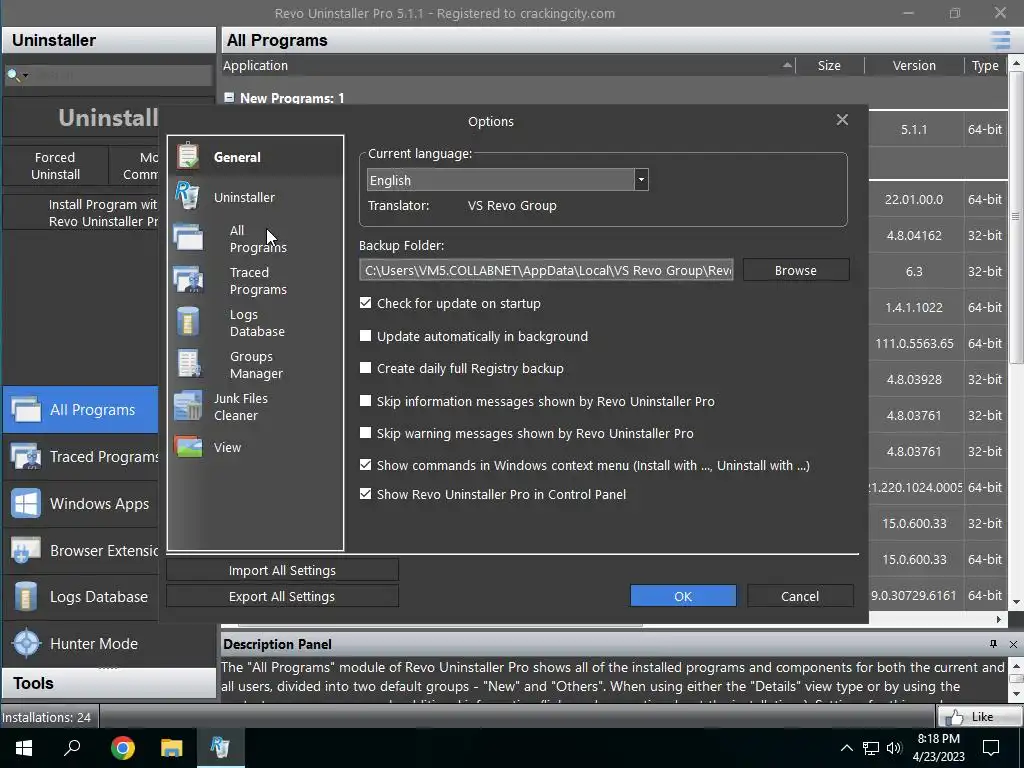Click Groups Manager icon in Options tree
The height and width of the screenshot is (768, 1024).
[189, 364]
